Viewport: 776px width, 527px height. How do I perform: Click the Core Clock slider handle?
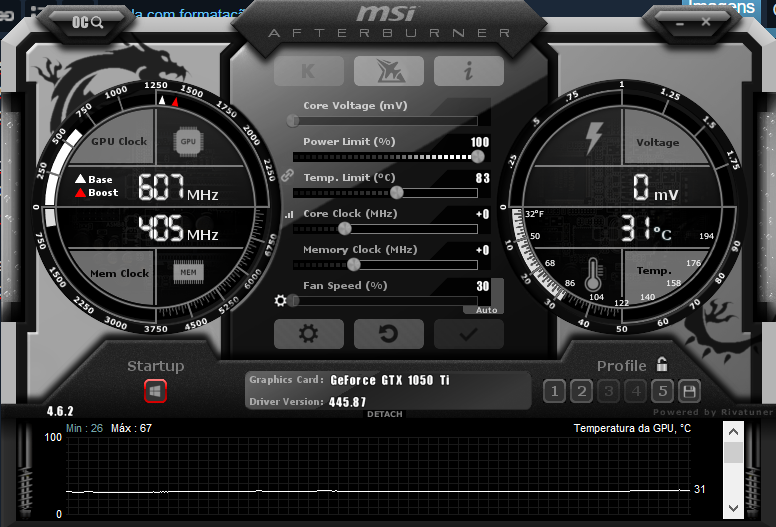(x=344, y=229)
